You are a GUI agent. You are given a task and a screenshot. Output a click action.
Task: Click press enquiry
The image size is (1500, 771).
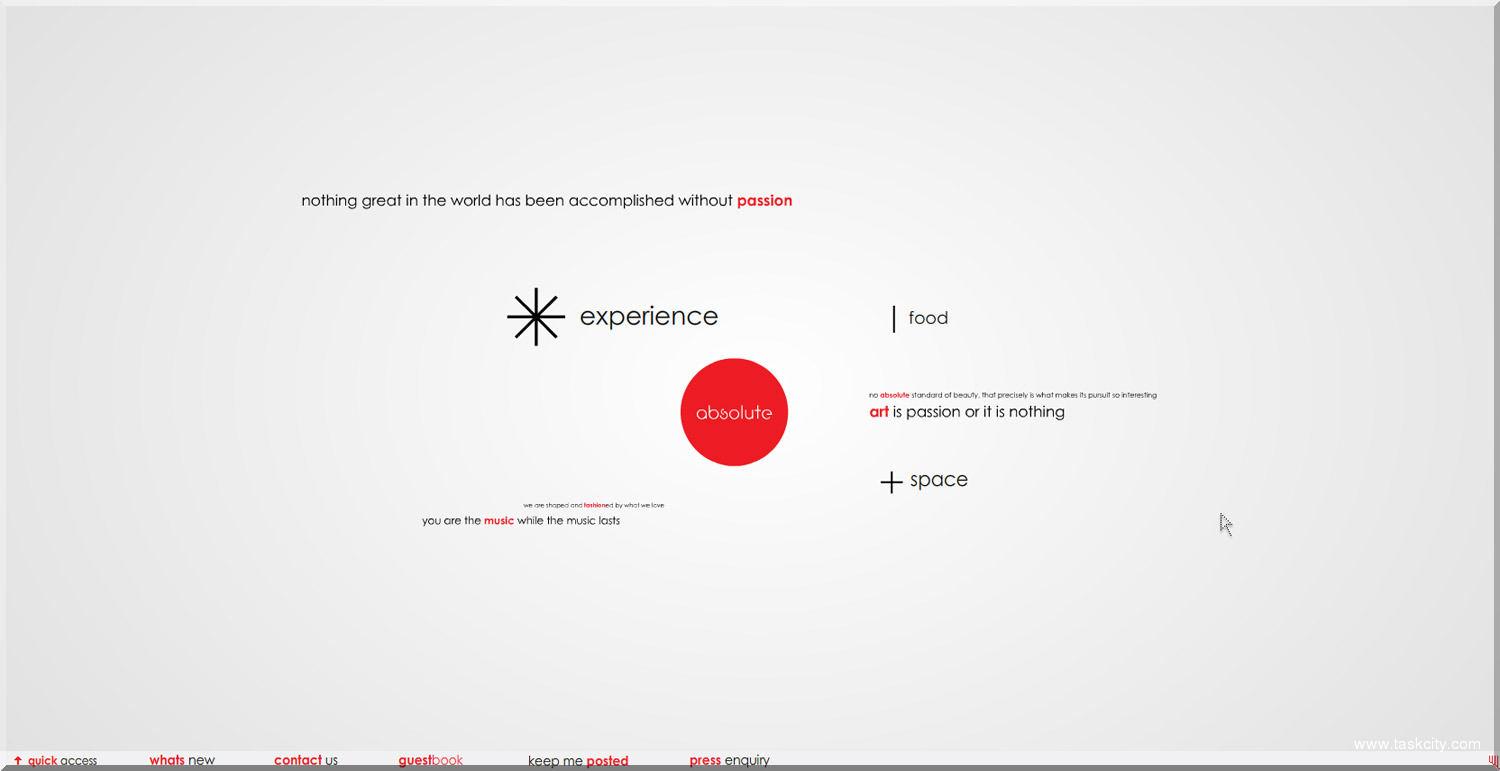click(x=729, y=760)
